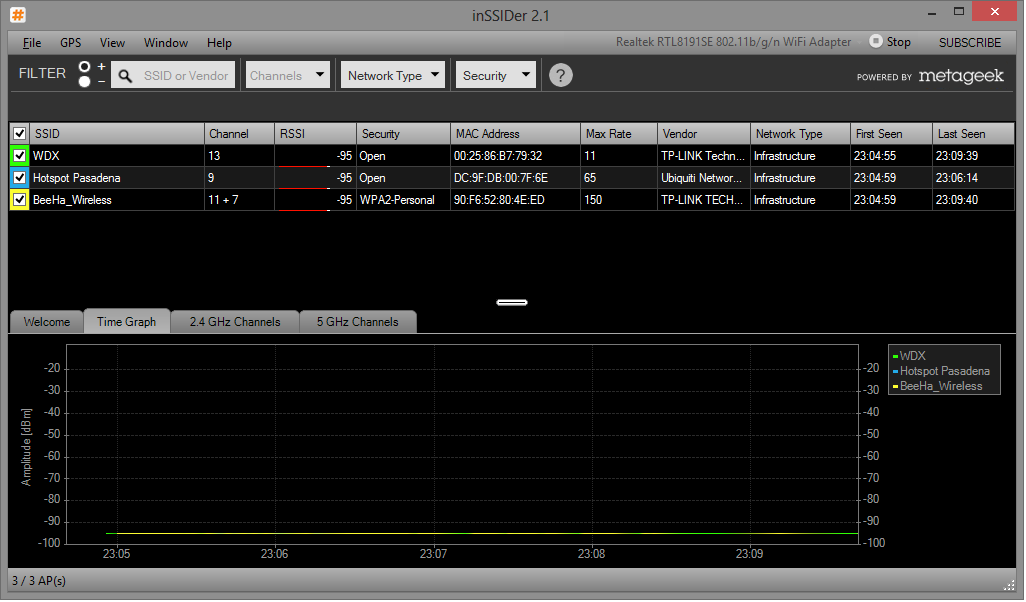Screen dimensions: 1026x602
Task: Sort by Channel column header
Action: (x=239, y=133)
